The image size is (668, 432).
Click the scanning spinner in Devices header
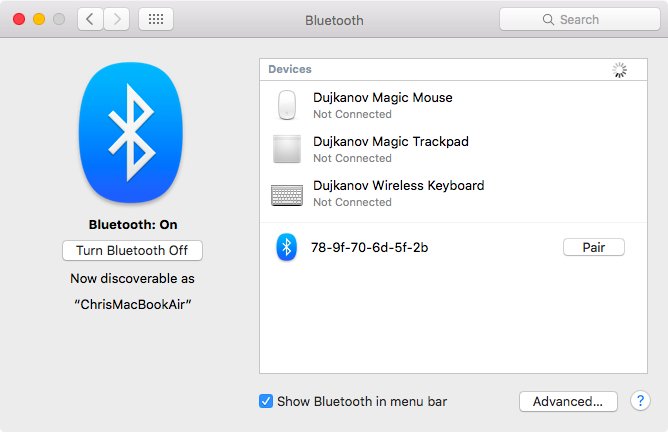click(x=619, y=70)
